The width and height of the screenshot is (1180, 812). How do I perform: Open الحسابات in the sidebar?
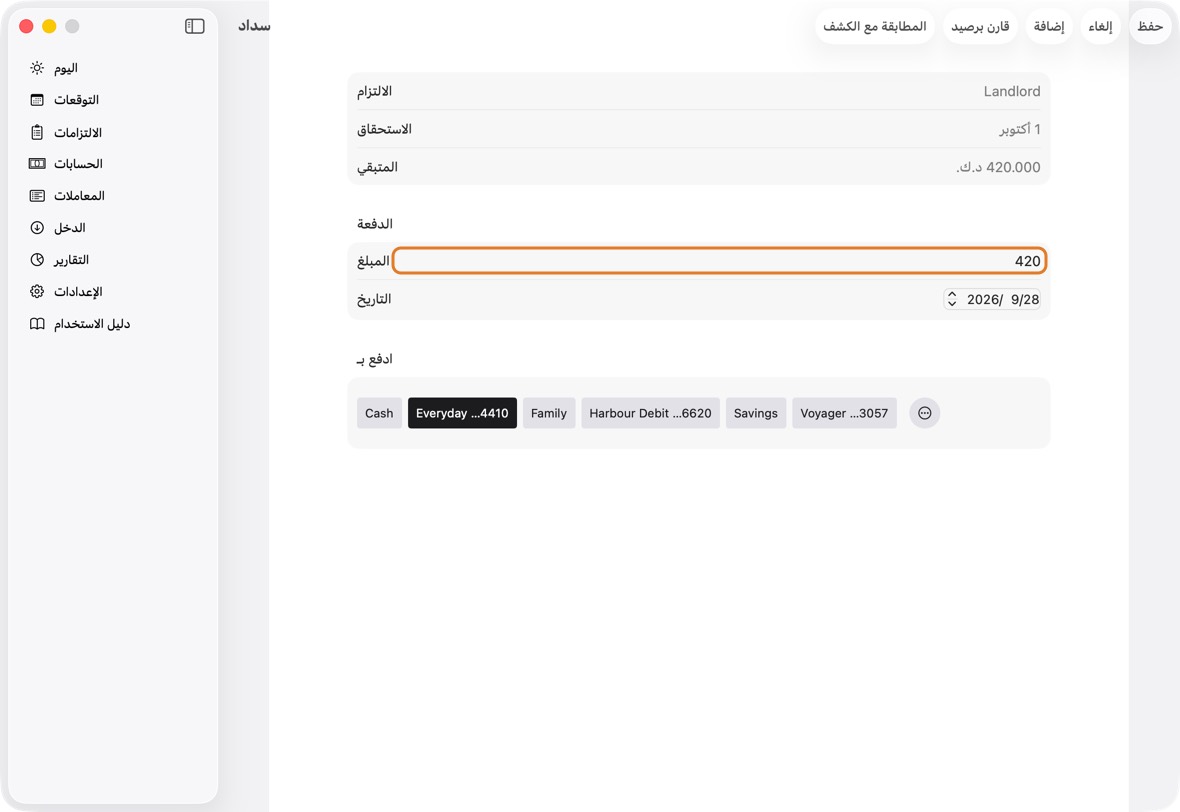click(x=113, y=163)
